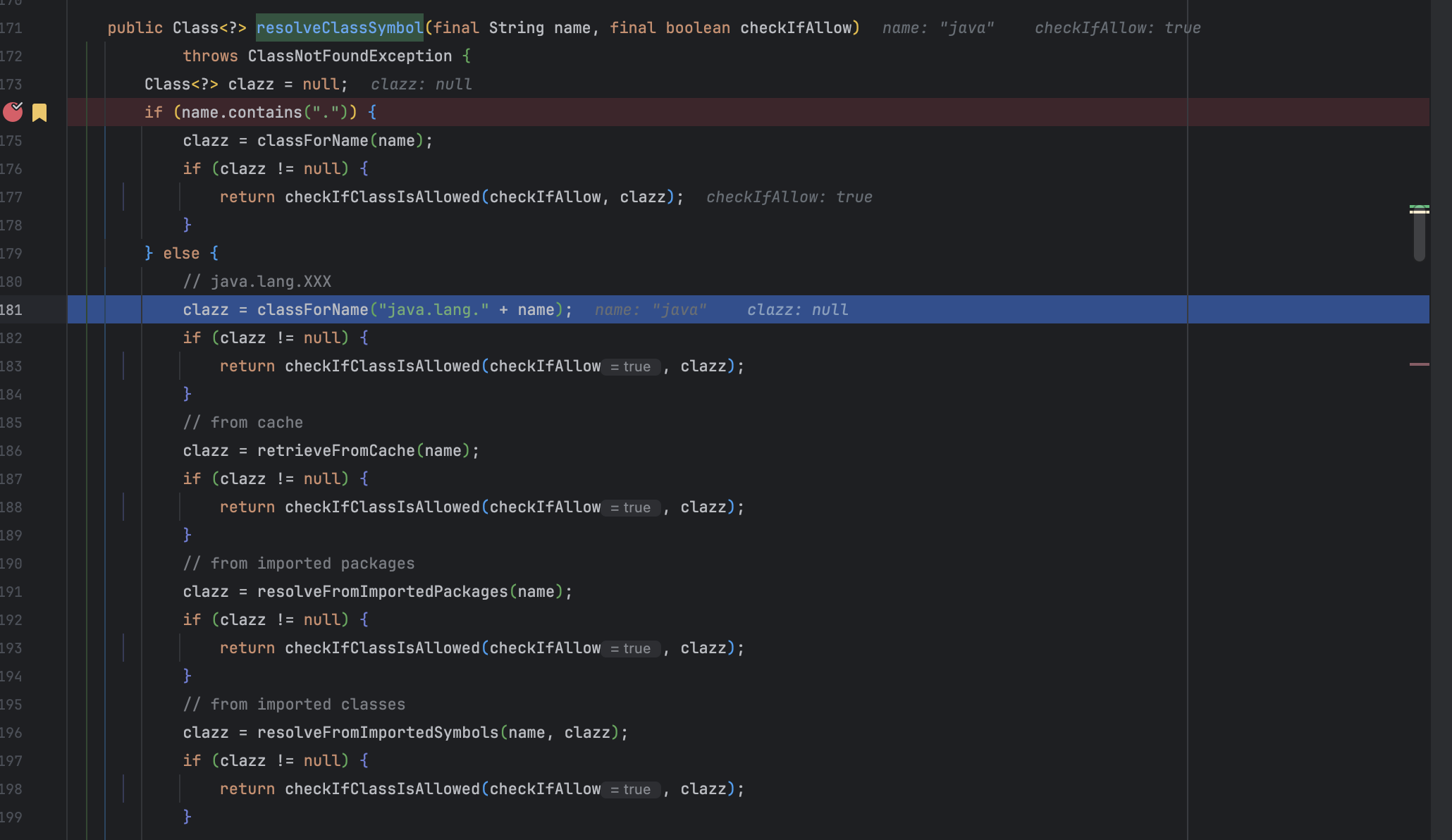
Task: Click line number 191 in the gutter
Action: click(x=11, y=591)
